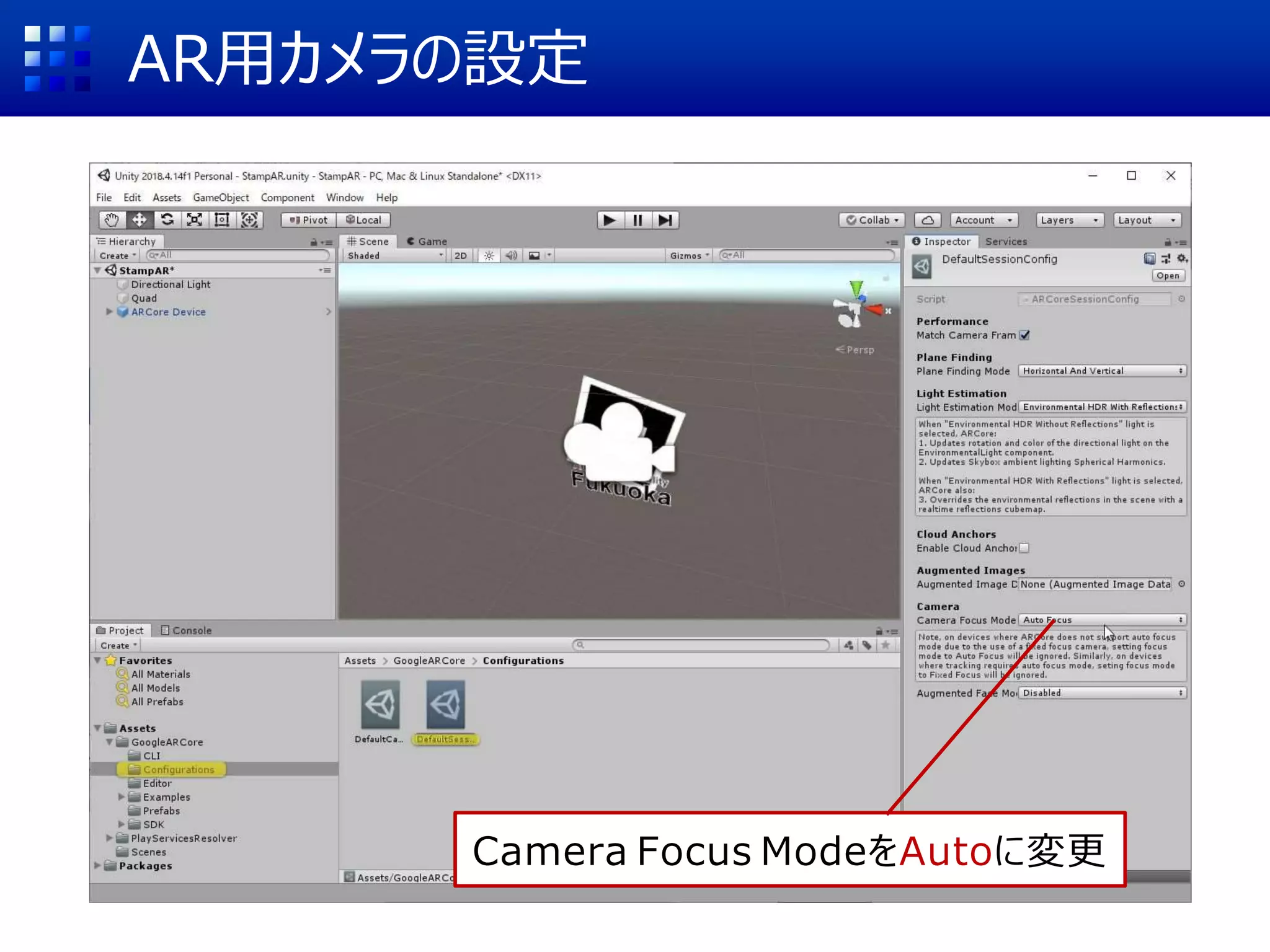Select the Hand tool in toolbar
1270x952 pixels.
(x=112, y=220)
